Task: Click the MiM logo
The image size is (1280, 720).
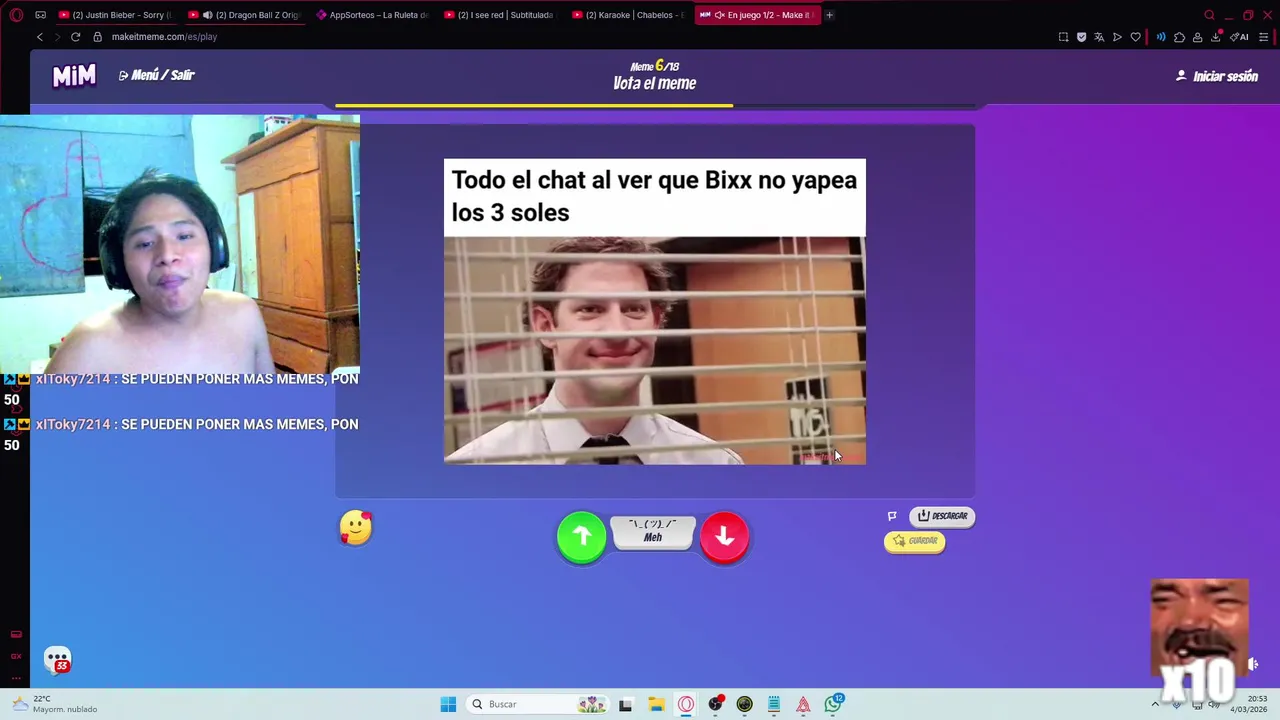Action: 74,76
